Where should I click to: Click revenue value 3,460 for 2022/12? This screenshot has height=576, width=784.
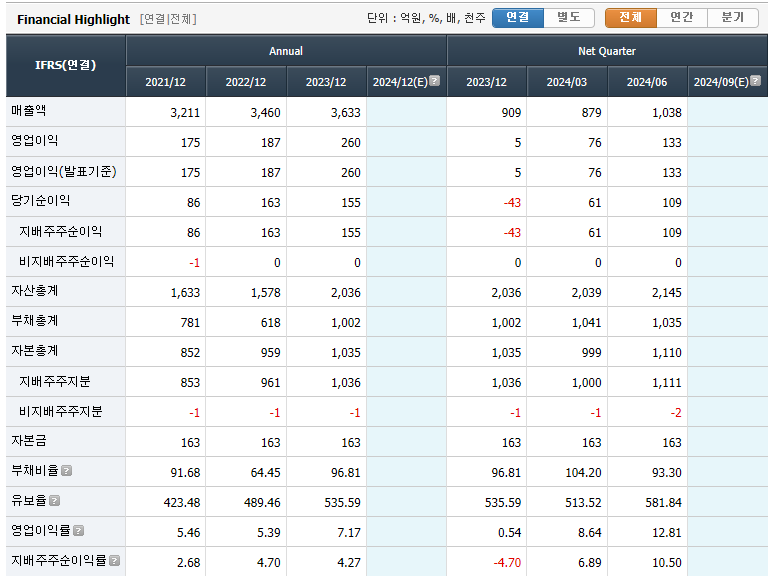266,112
